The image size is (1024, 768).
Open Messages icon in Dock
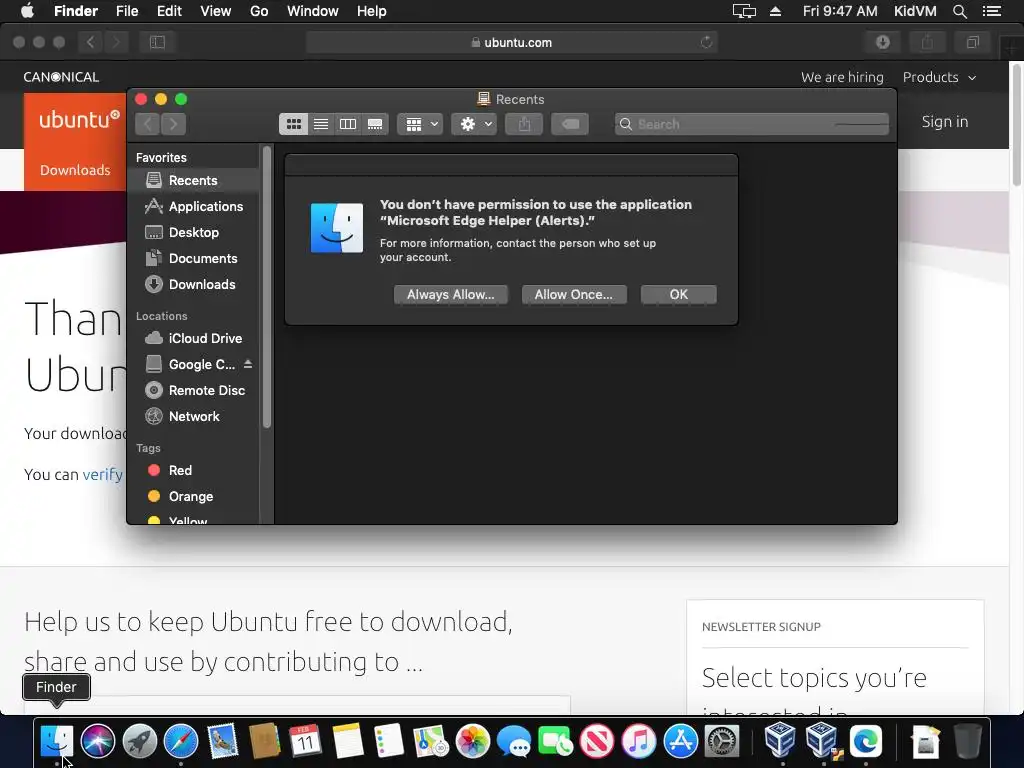pos(514,741)
